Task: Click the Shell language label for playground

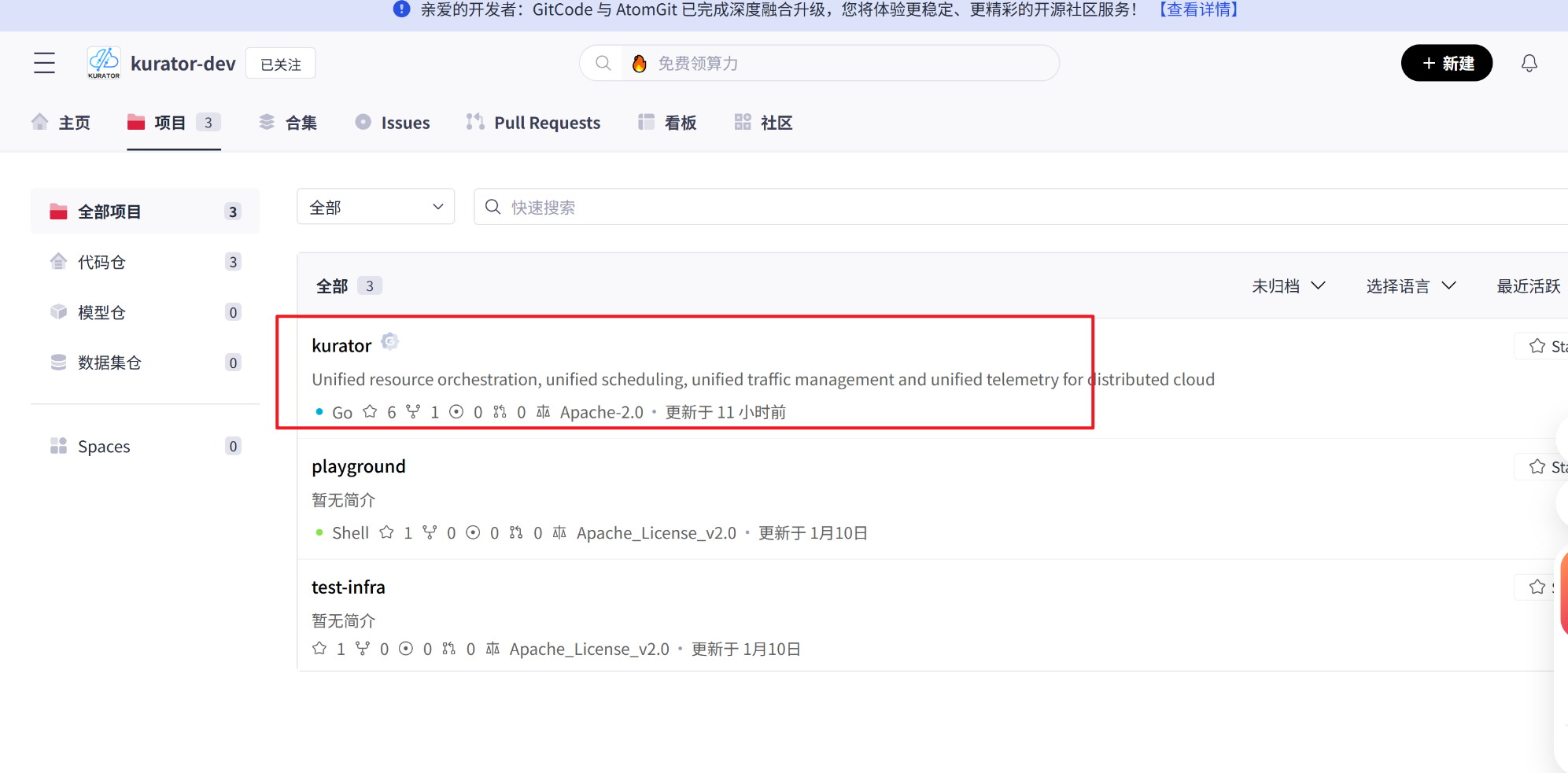Action: tap(350, 533)
